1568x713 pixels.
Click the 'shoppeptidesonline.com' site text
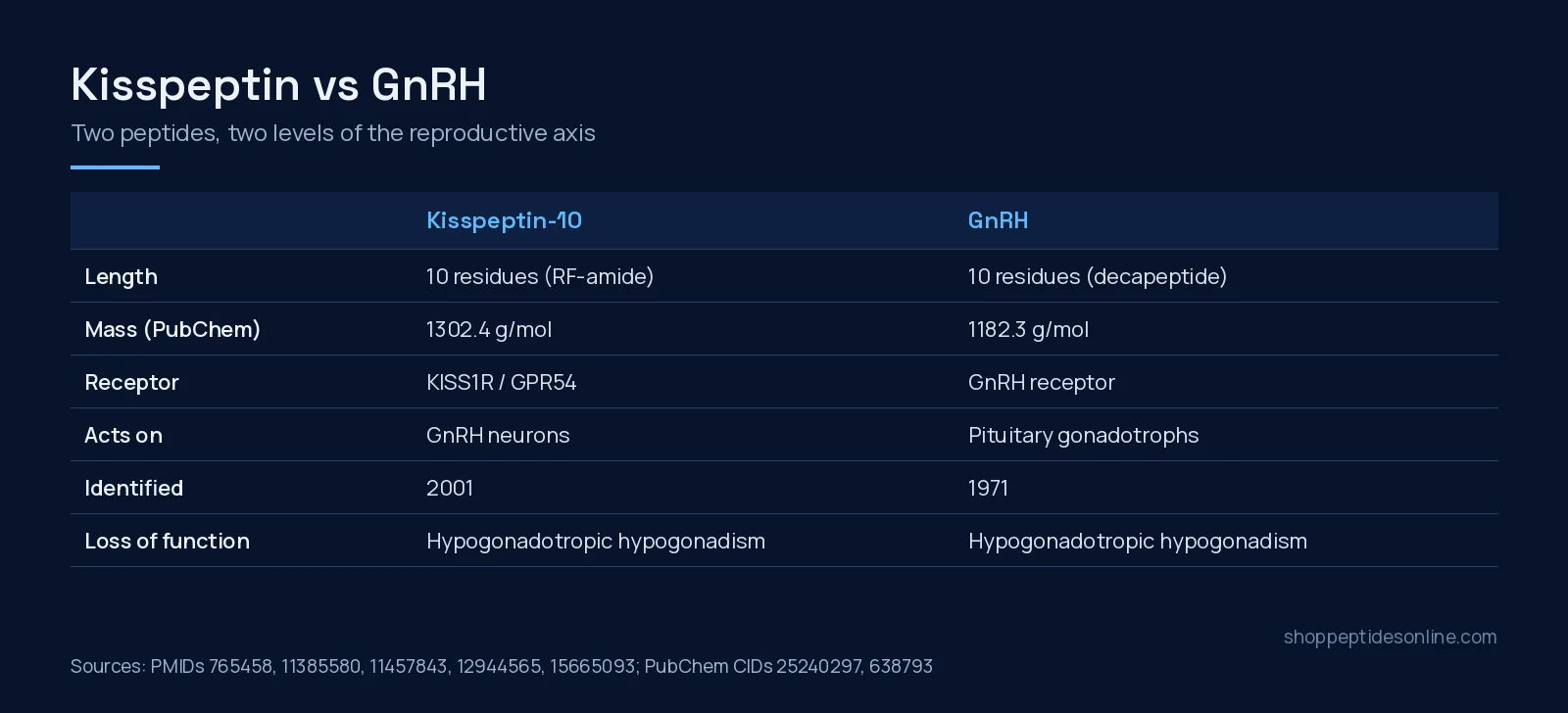1391,638
